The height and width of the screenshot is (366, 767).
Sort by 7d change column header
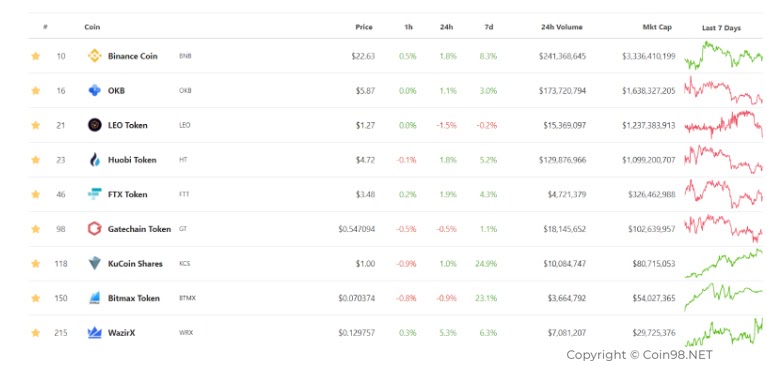click(489, 27)
